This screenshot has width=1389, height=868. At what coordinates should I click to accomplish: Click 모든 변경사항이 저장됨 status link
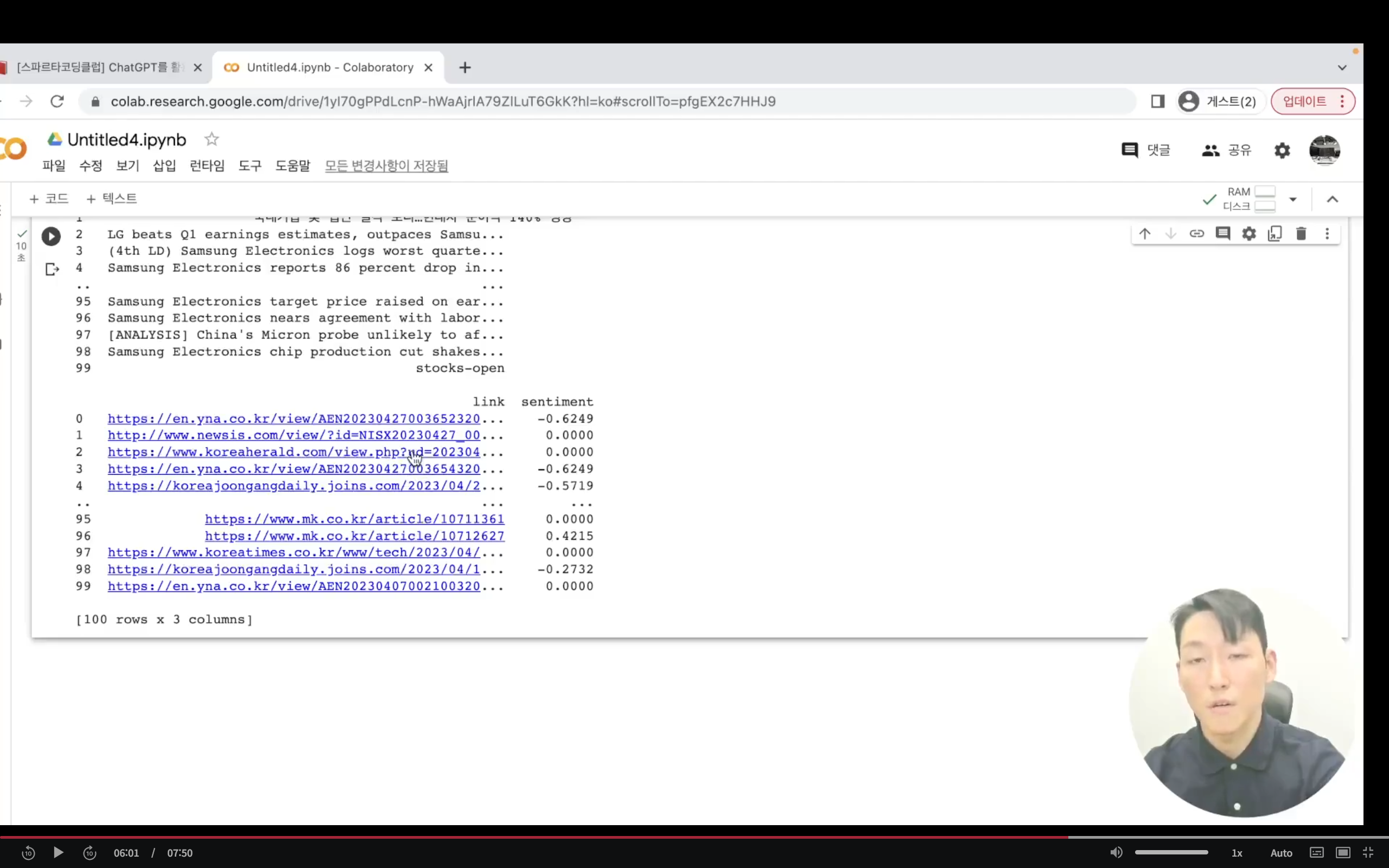click(x=386, y=166)
